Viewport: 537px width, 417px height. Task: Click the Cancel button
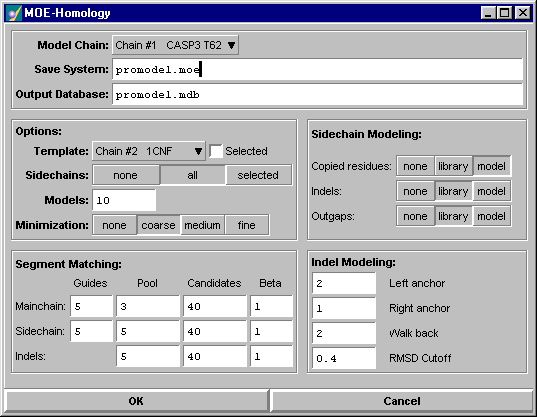tap(402, 401)
